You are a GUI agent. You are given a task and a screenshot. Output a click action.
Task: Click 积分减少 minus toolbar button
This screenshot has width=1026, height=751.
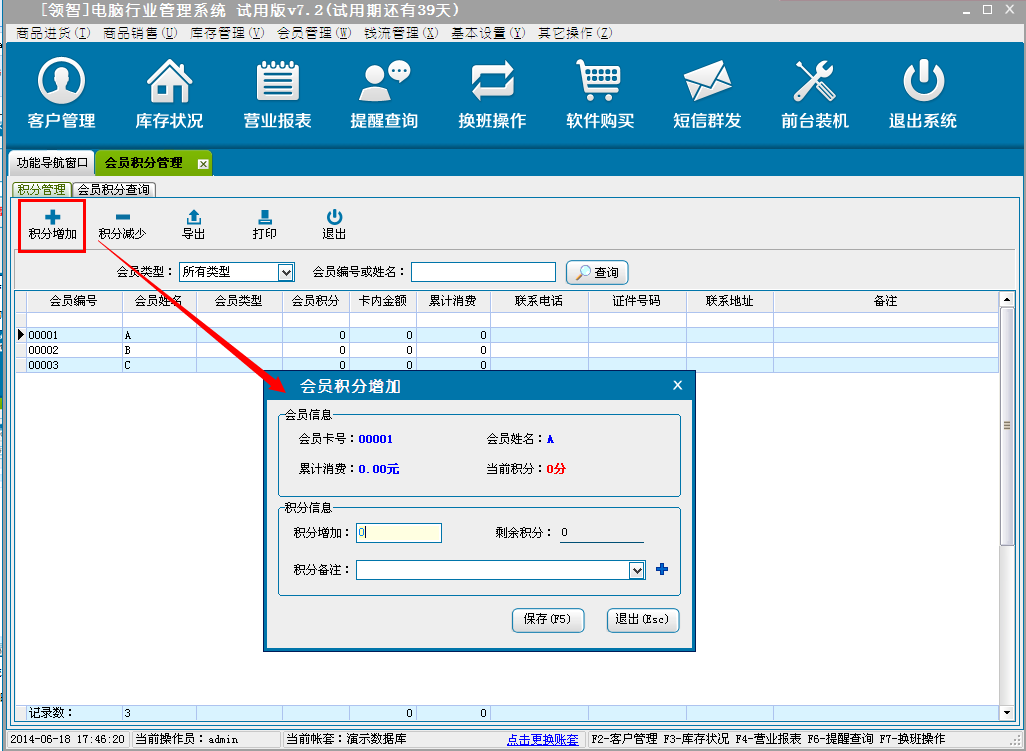(122, 225)
